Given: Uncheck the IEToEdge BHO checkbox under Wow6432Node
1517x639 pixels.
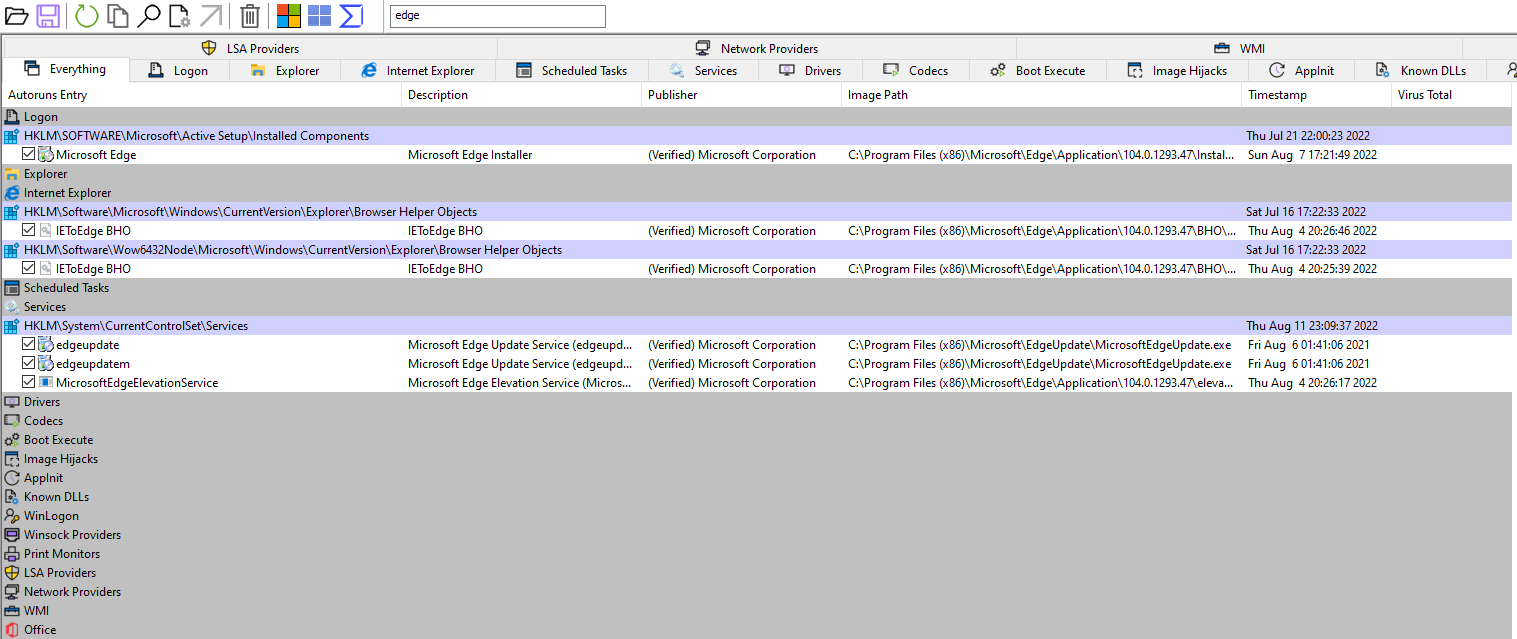Looking at the screenshot, I should (x=28, y=269).
